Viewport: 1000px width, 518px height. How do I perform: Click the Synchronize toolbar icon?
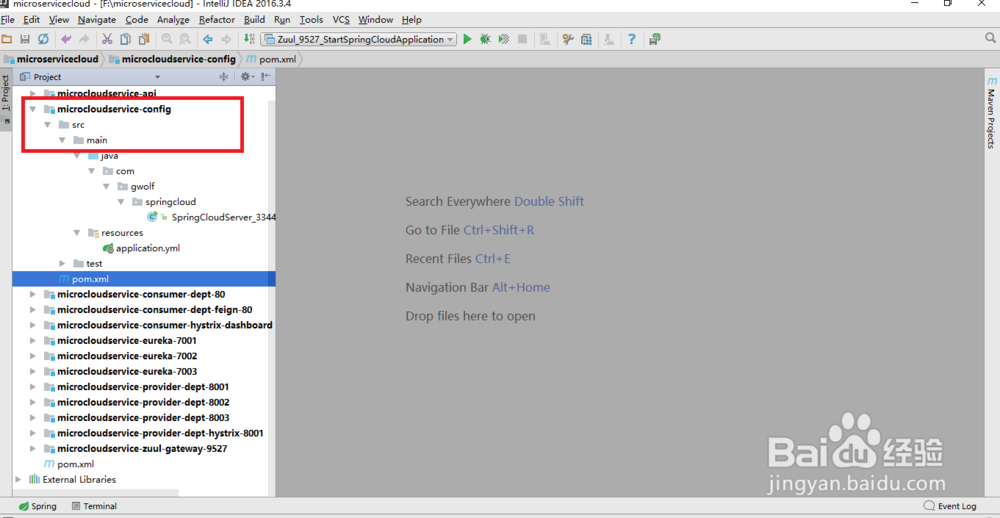pos(43,40)
